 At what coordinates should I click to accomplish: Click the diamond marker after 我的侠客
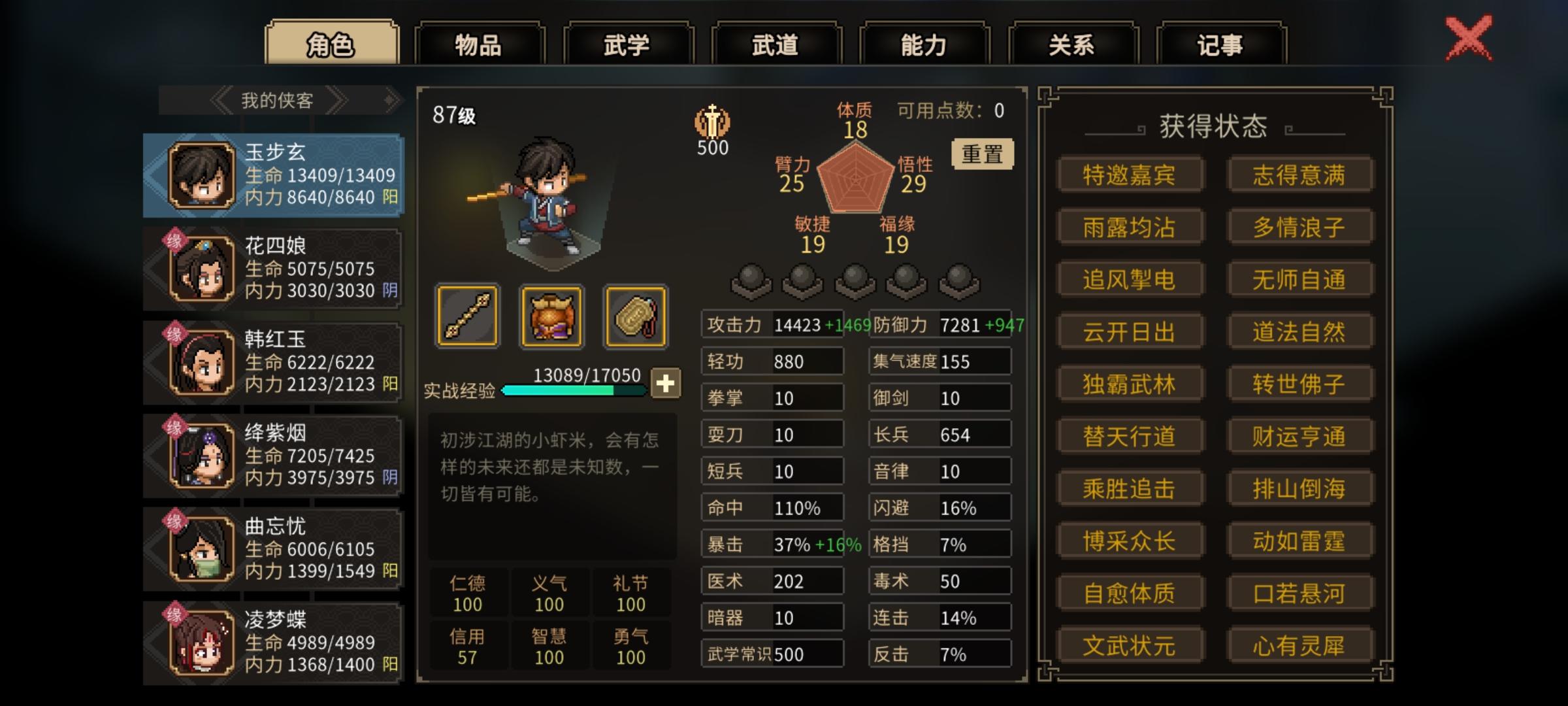[x=391, y=100]
